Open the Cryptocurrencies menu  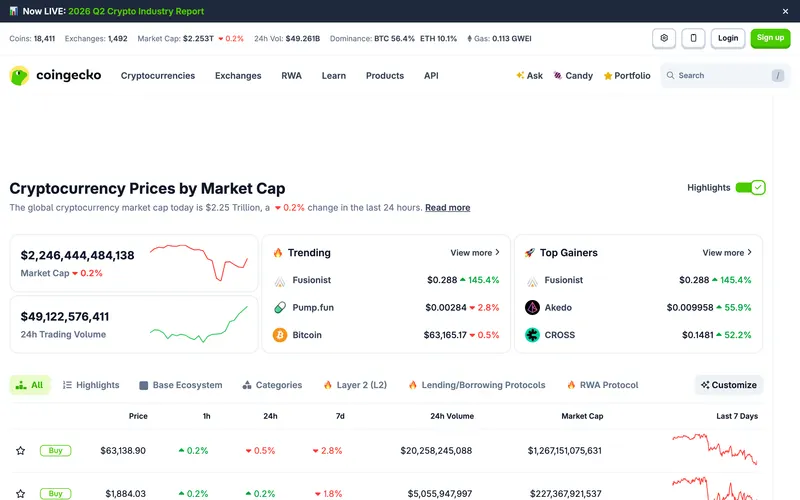point(158,76)
